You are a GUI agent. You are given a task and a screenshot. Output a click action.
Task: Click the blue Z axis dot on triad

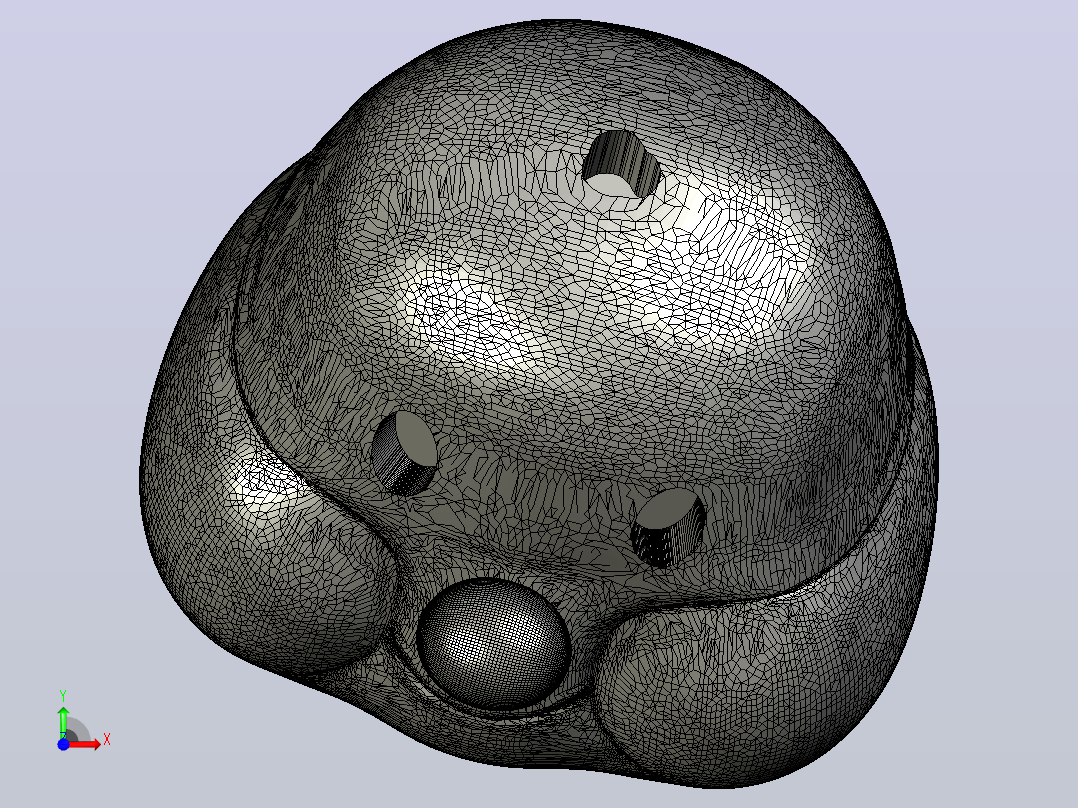pyautogui.click(x=63, y=744)
